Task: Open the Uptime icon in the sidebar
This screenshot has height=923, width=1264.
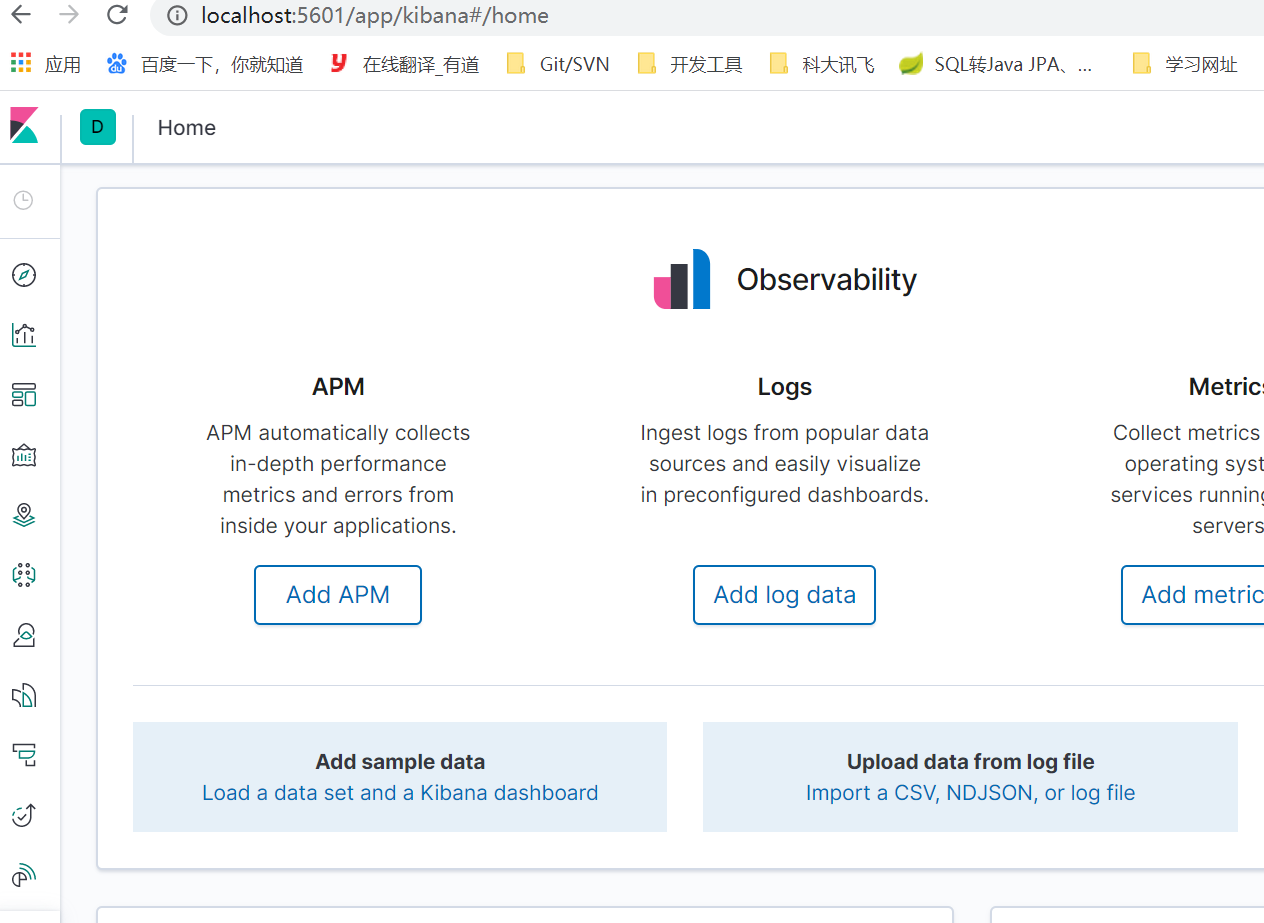Action: pyautogui.click(x=24, y=815)
